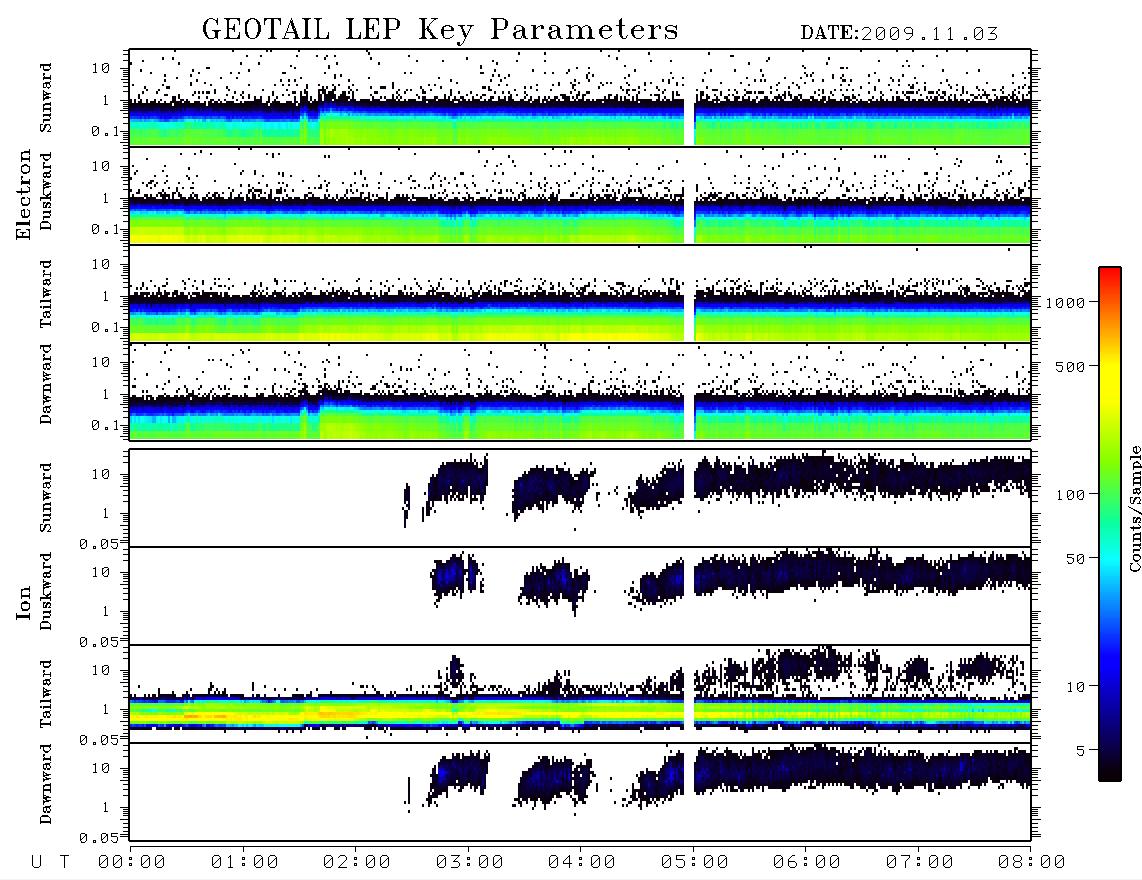Select the Electron "Duskward" panel label
The width and height of the screenshot is (1142, 880).
point(46,192)
